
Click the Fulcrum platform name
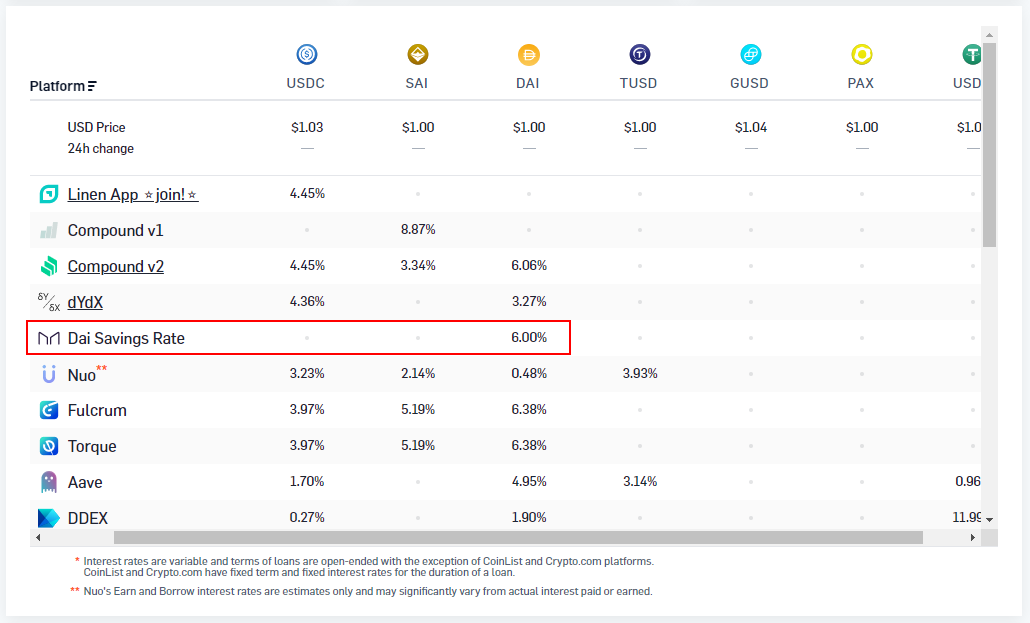coord(97,410)
